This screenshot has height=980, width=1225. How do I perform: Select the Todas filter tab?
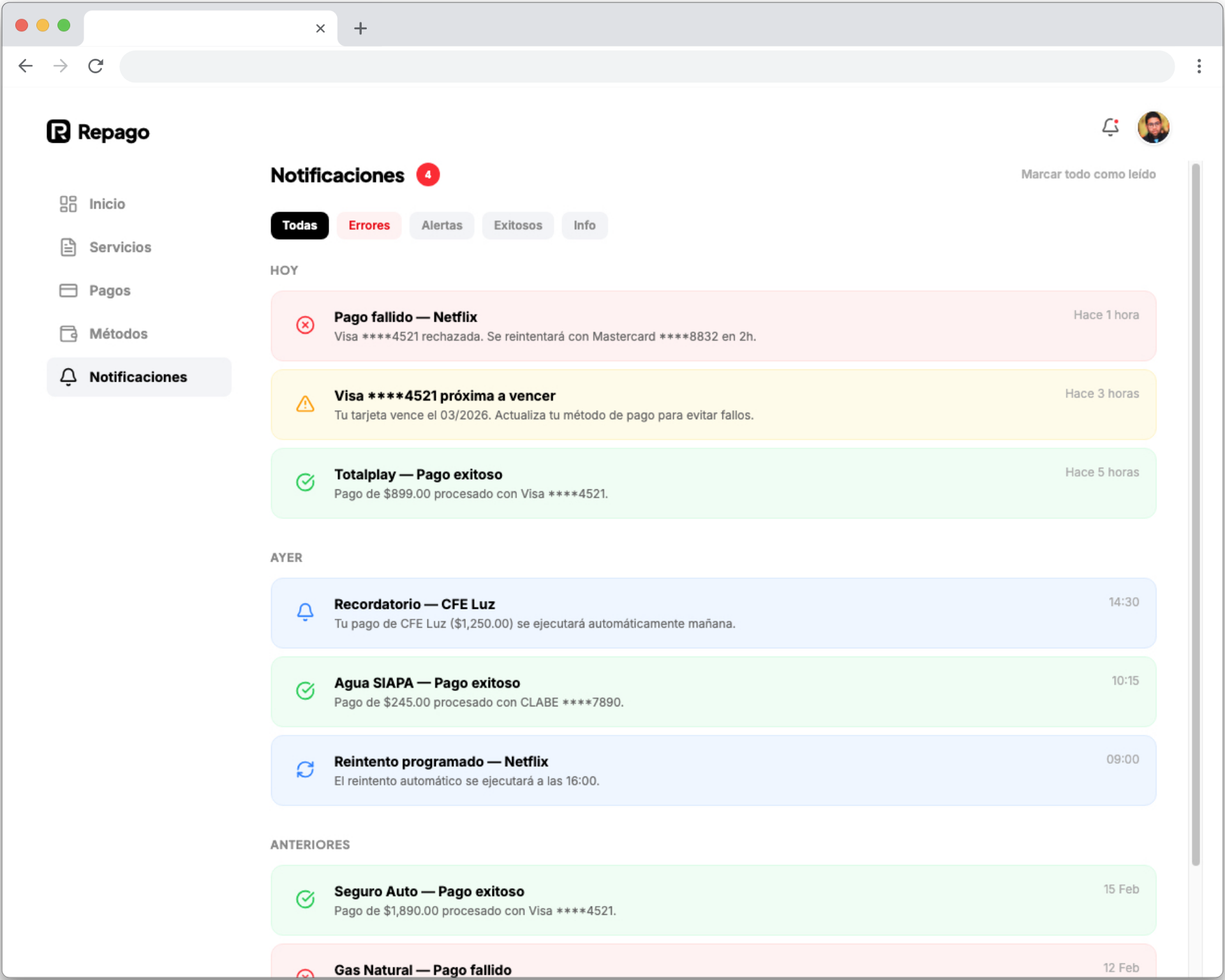pyautogui.click(x=300, y=225)
